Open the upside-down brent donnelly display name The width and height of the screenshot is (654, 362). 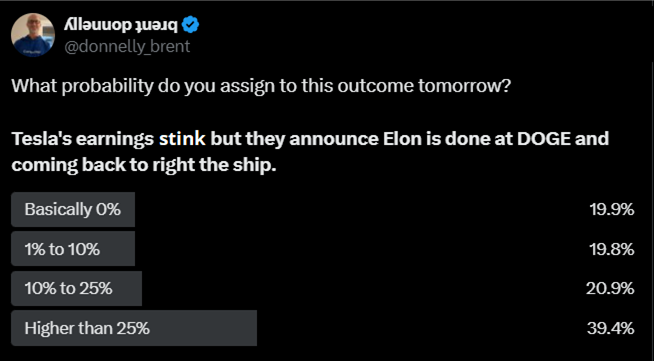[x=121, y=25]
